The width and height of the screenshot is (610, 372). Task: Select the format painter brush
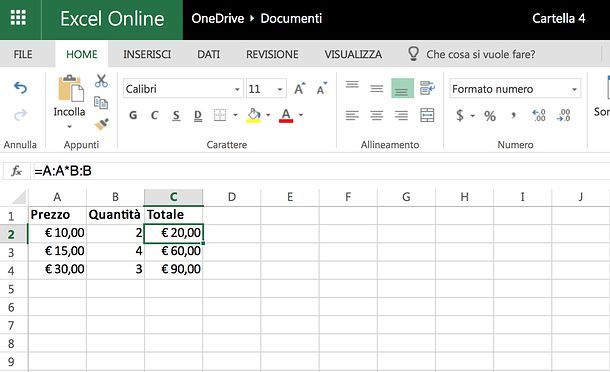pos(102,124)
